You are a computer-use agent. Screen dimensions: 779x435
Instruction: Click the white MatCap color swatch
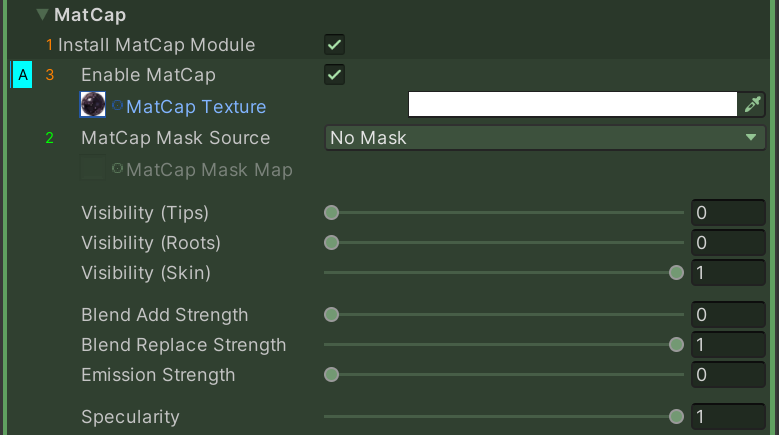click(572, 105)
